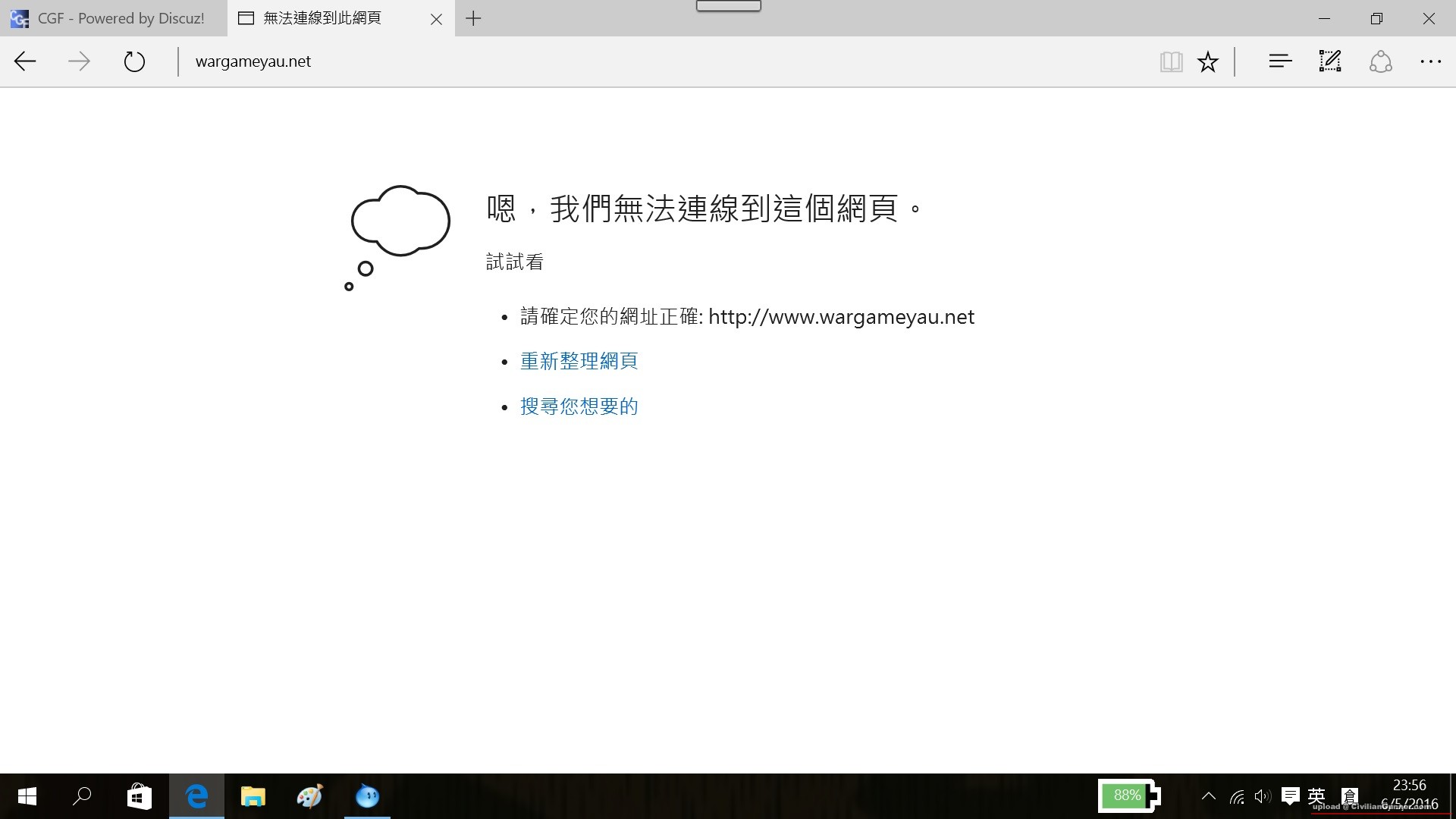The image size is (1456, 819).
Task: Open Reading view book icon
Action: (1171, 61)
